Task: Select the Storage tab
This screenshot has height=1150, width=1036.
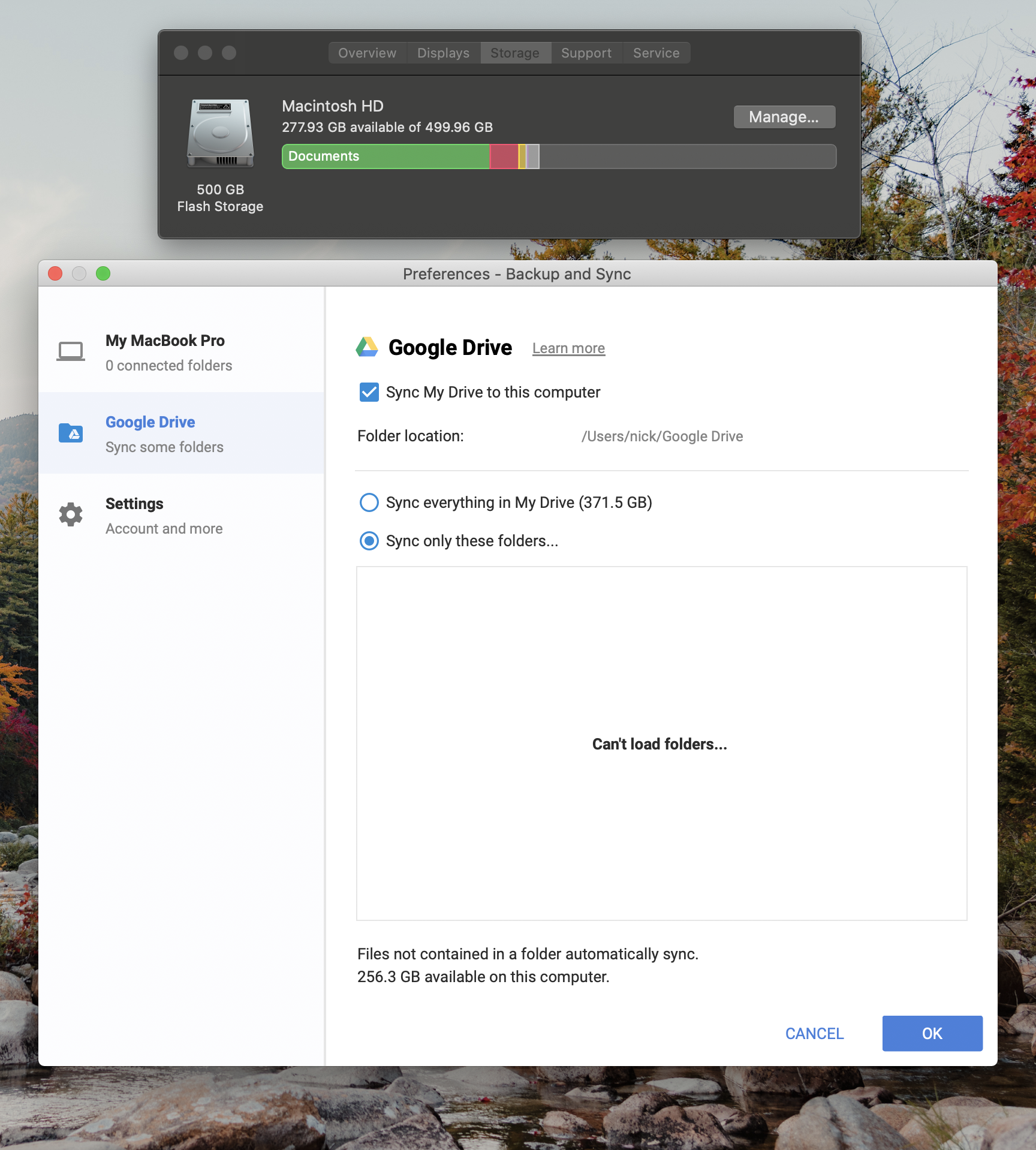Action: click(x=515, y=53)
